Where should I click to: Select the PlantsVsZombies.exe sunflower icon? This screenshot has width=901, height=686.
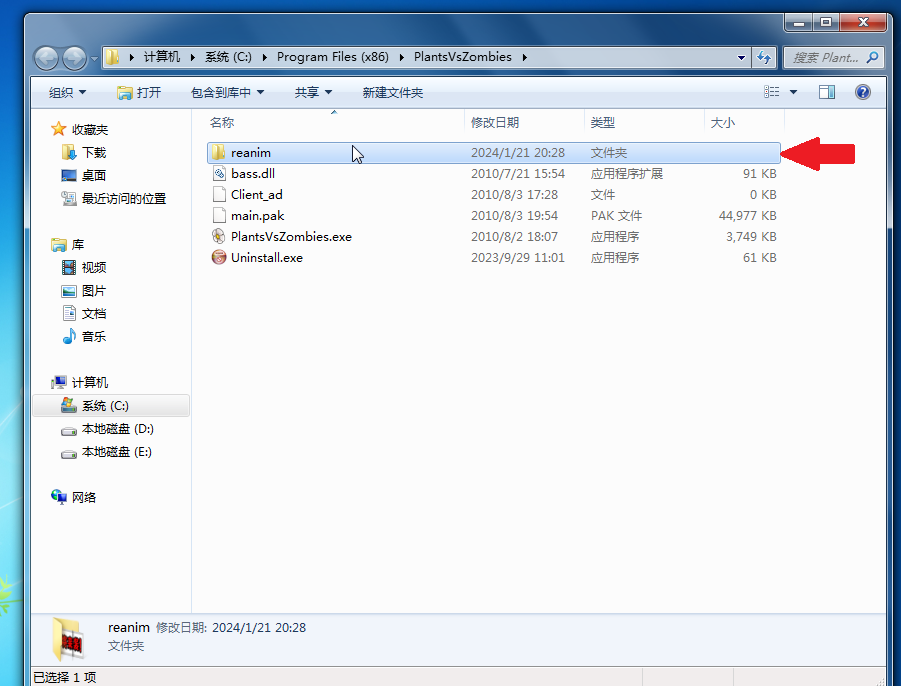218,236
